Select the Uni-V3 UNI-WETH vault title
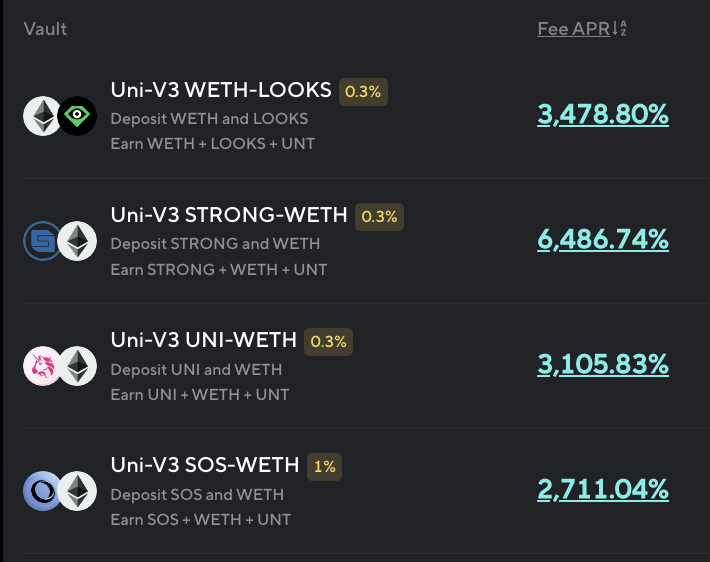The height and width of the screenshot is (562, 710). coord(204,340)
